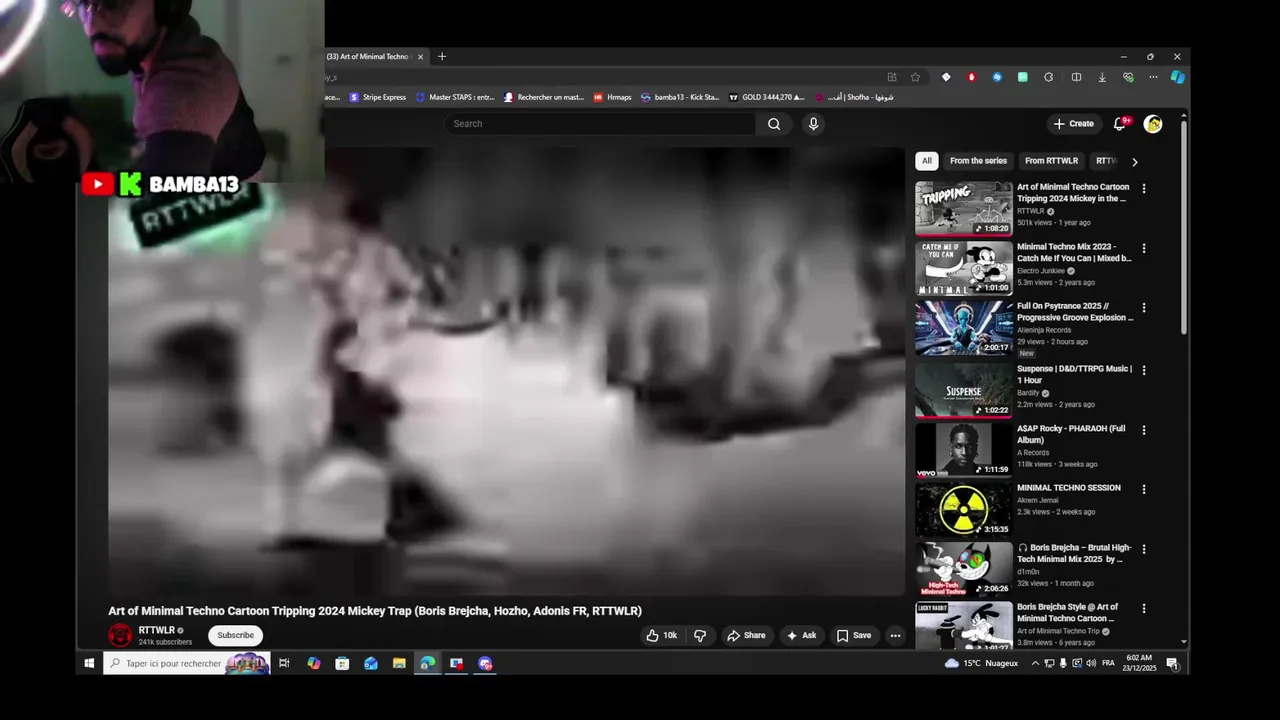Open RTTWLR channel avatar
1280x720 pixels.
click(120, 635)
